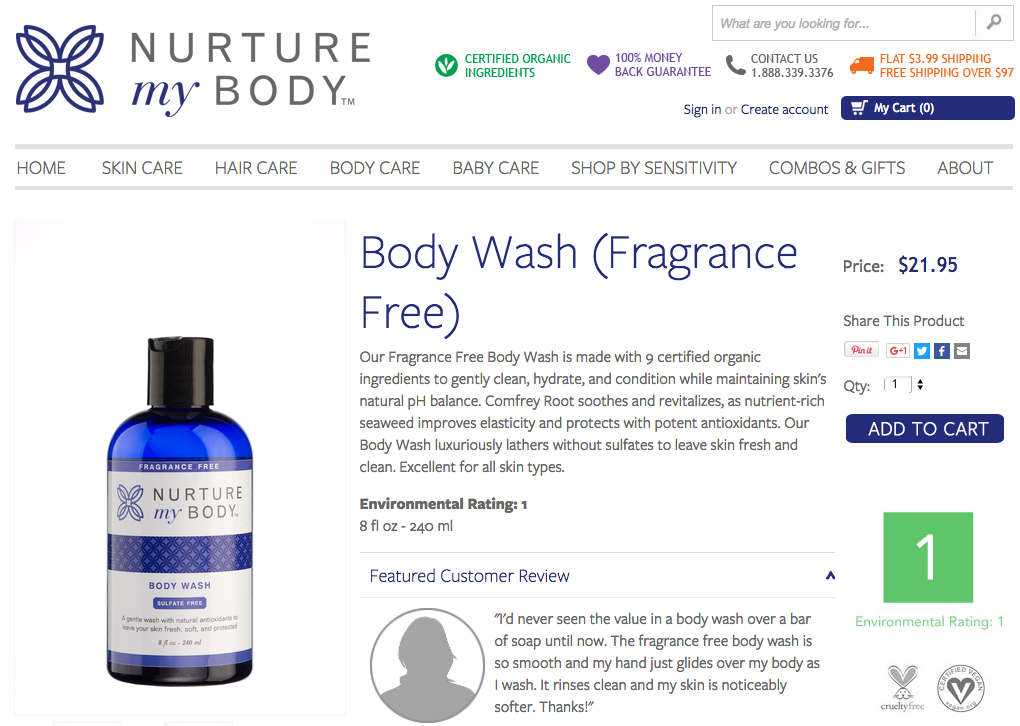Open the Shop By Sensitivity menu

pos(654,168)
